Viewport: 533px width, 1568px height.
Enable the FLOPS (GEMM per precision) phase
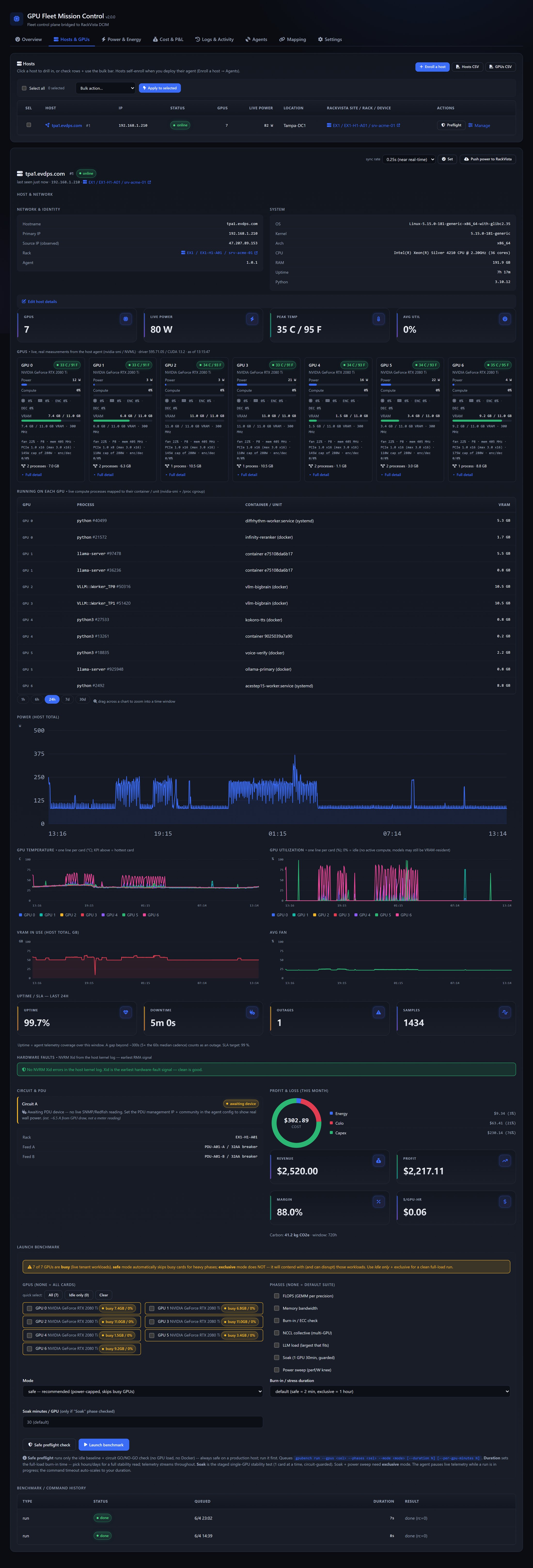coord(277,1296)
